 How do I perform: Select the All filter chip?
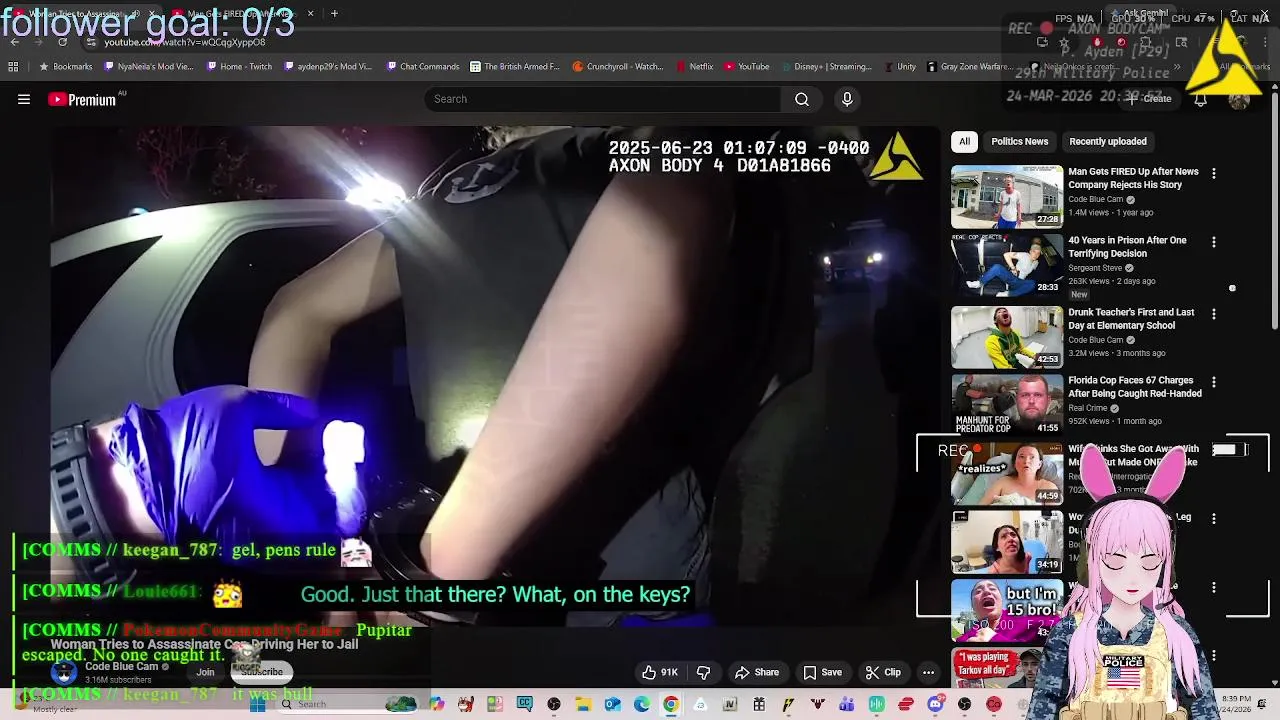point(964,141)
